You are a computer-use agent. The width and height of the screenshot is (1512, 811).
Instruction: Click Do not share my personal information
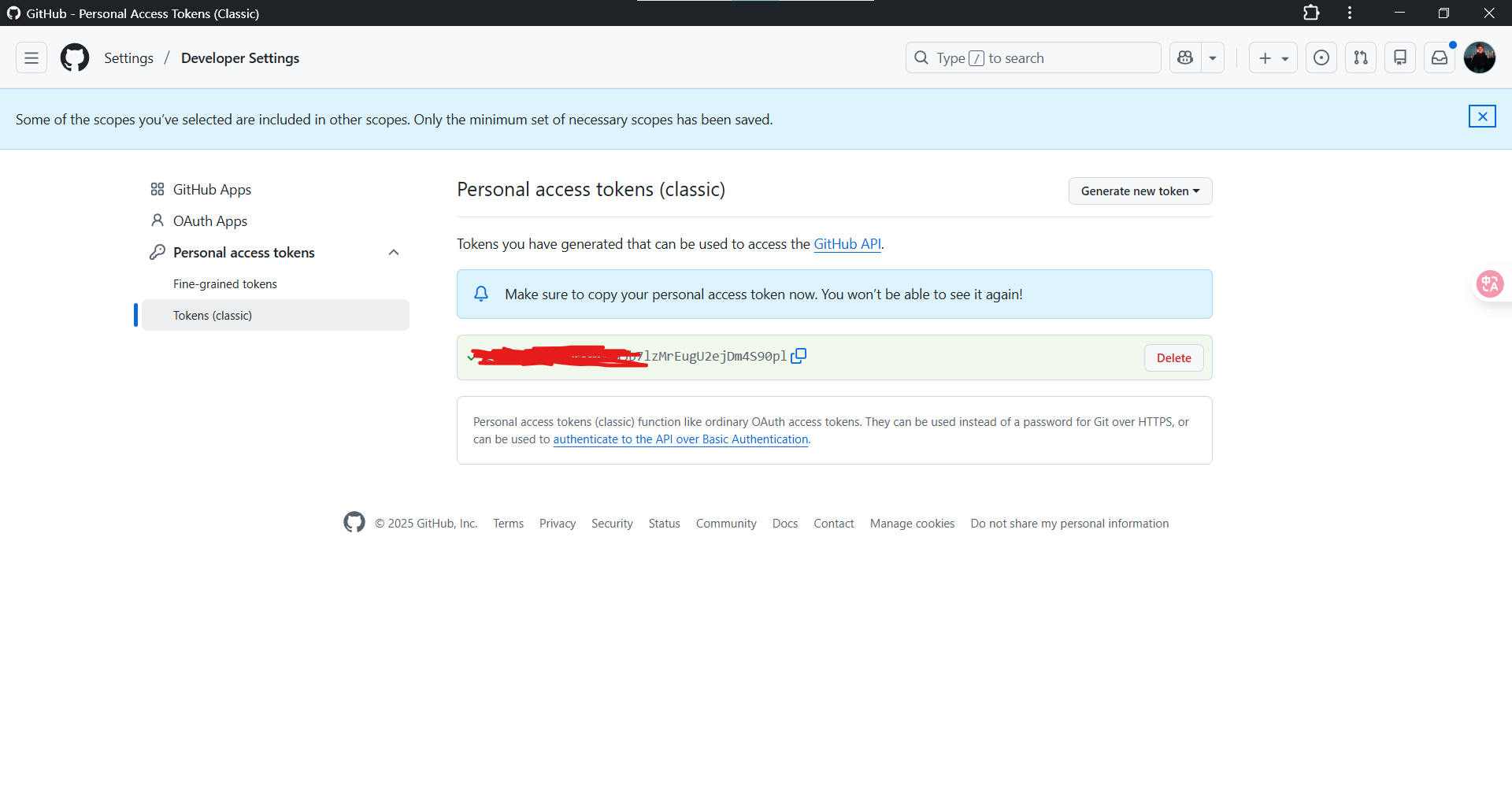click(x=1069, y=524)
